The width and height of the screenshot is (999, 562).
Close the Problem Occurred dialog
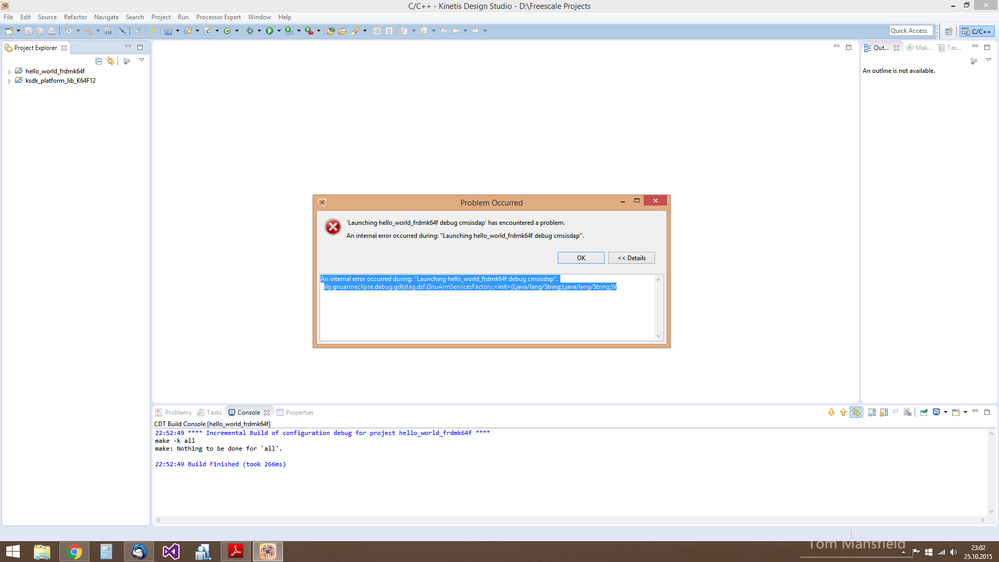(655, 201)
